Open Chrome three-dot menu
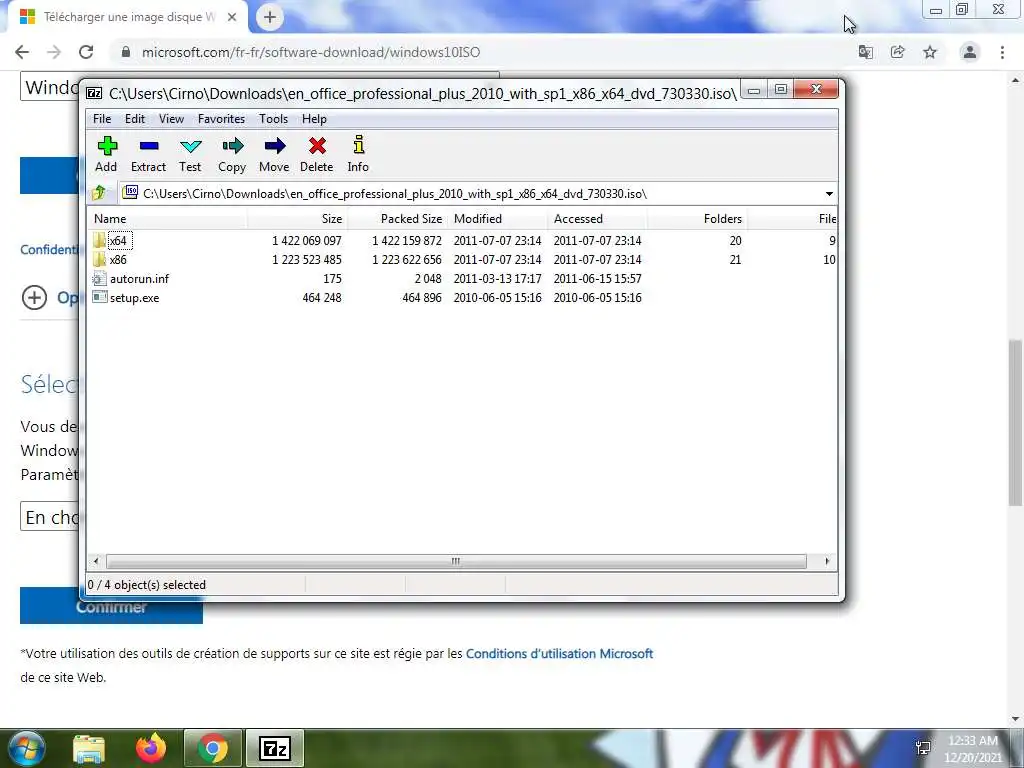This screenshot has width=1024, height=768. pos(1002,52)
